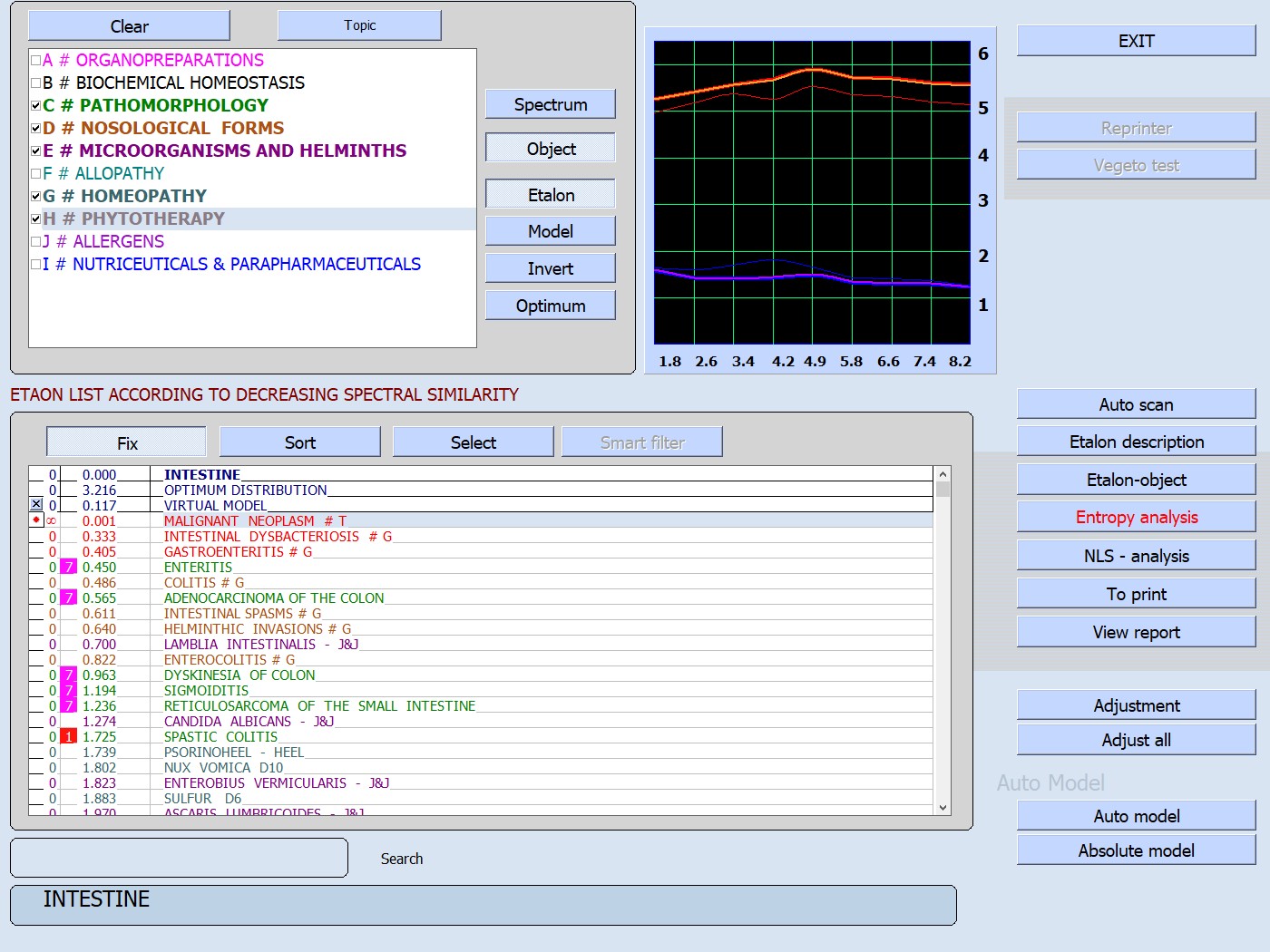Check the A # ORGANOPREPARATIONS checkbox
Viewport: 1270px width, 952px height.
[36, 61]
